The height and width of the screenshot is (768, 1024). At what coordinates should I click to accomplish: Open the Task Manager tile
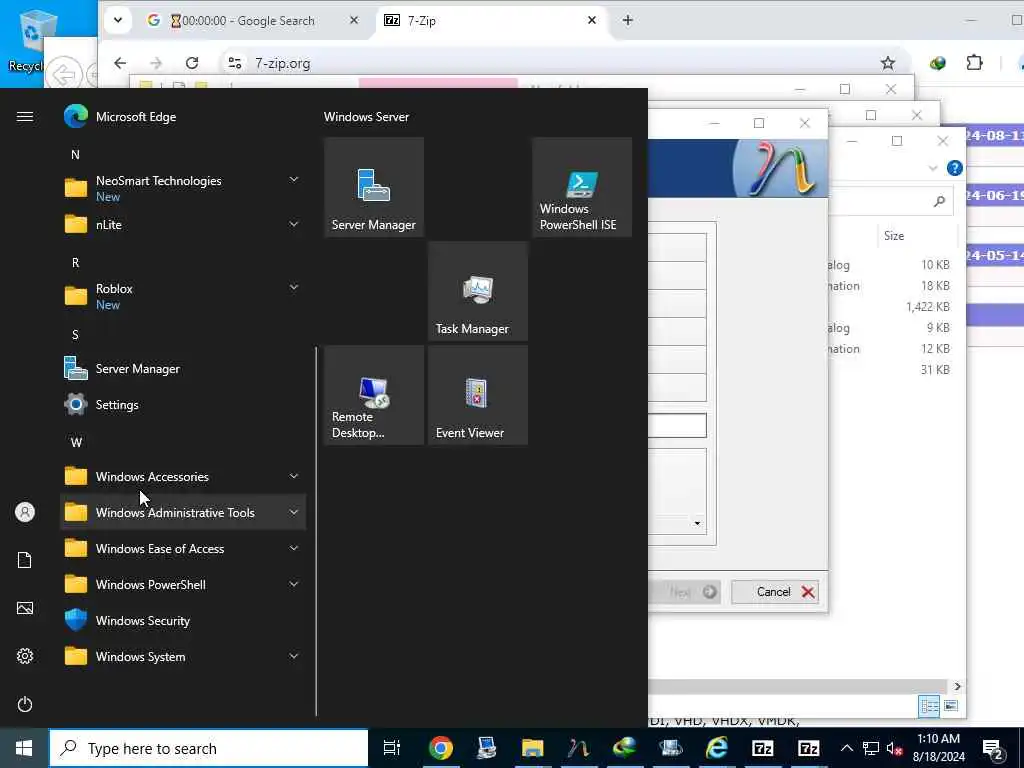click(x=477, y=291)
